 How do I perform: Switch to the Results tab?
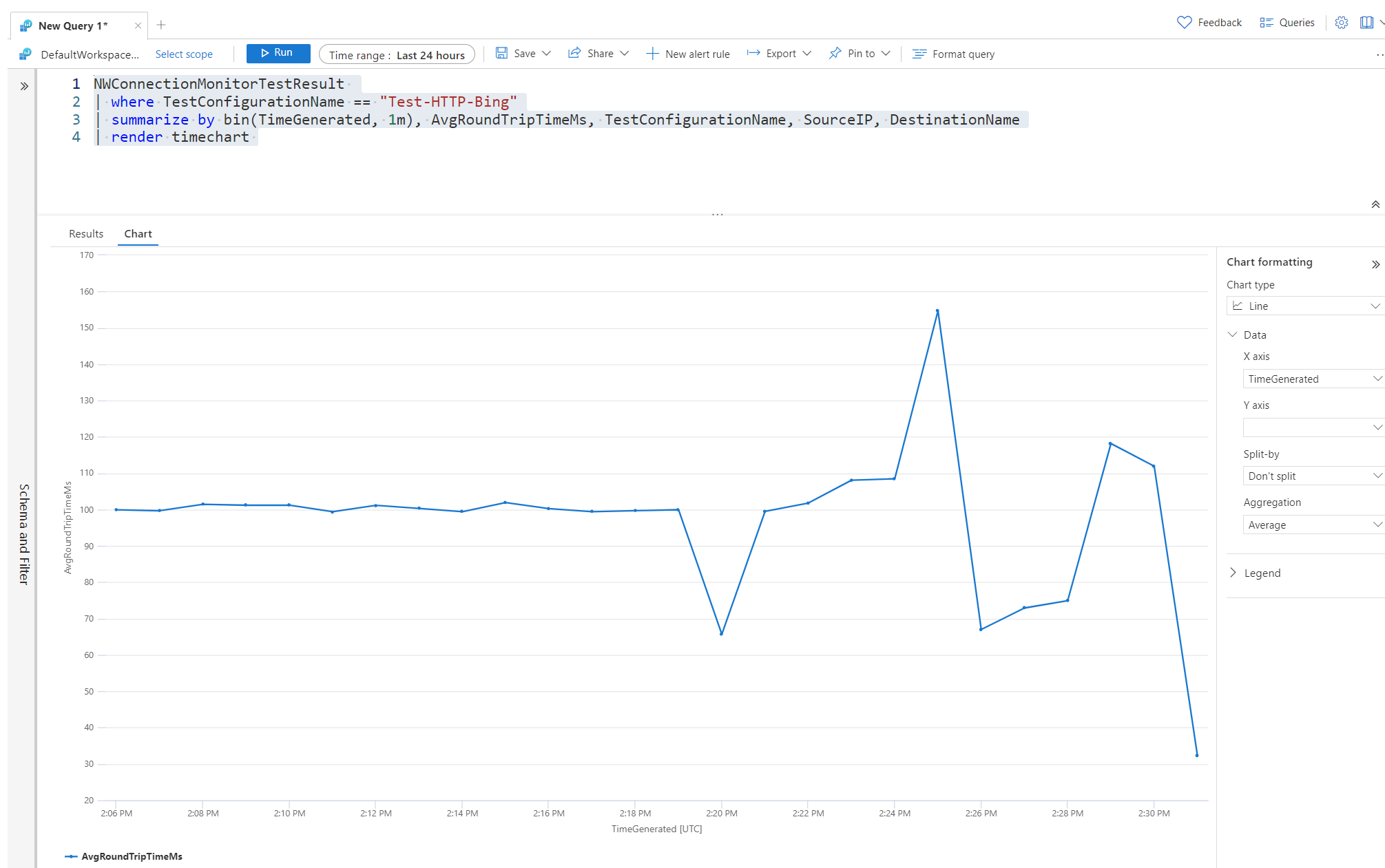[85, 233]
